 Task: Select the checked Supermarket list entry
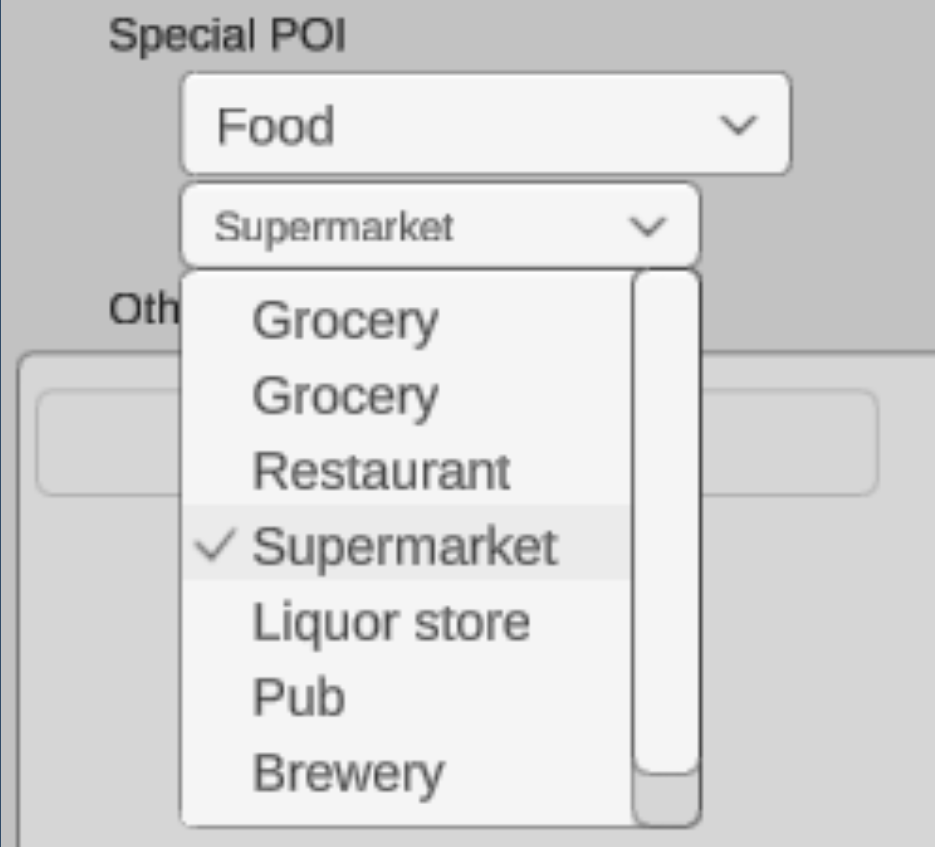[x=405, y=546]
